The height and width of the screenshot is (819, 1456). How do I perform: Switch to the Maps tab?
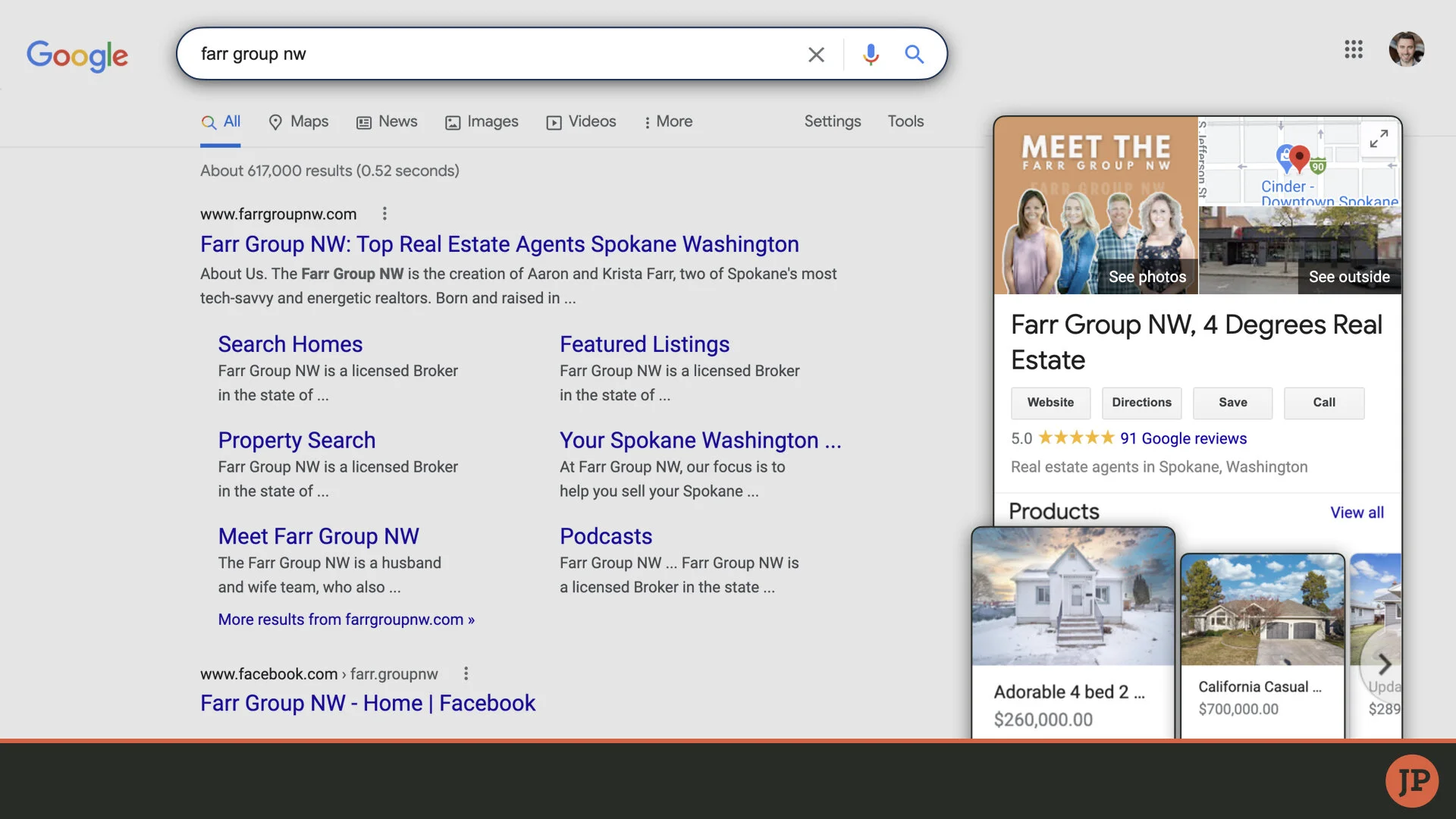tap(299, 122)
